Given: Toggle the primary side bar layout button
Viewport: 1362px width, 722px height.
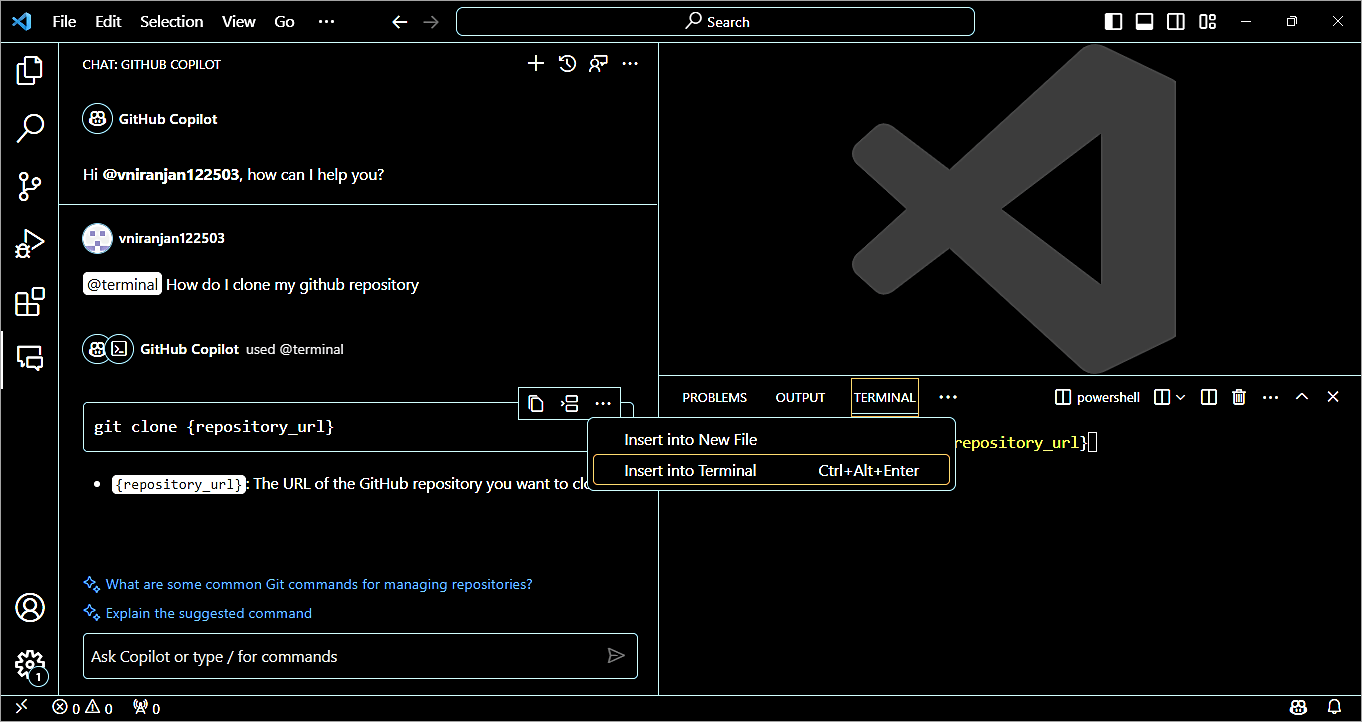Looking at the screenshot, I should [1113, 21].
